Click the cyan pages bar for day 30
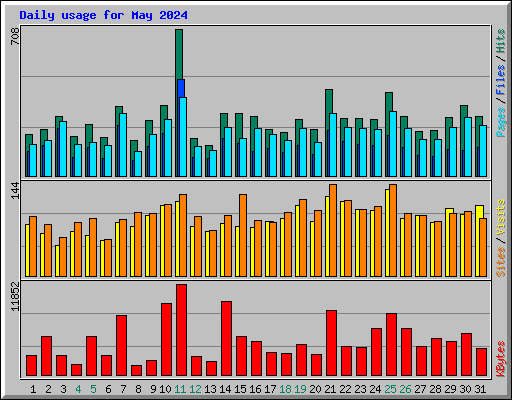Viewport: 512px width, 400px height. (468, 147)
